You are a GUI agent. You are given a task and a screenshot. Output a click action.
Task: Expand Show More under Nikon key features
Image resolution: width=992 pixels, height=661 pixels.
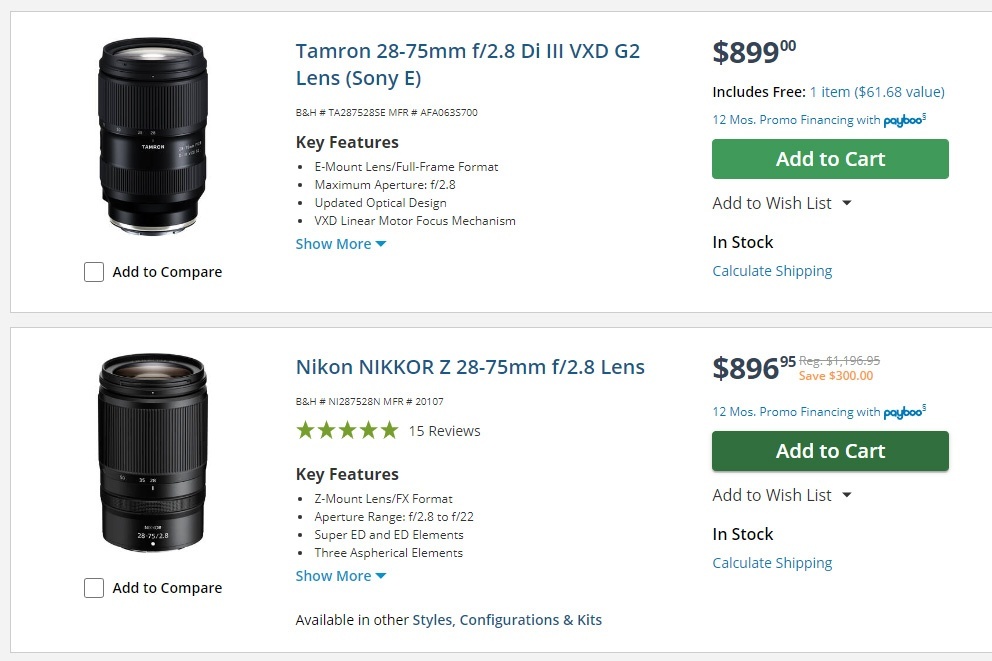[x=340, y=576]
